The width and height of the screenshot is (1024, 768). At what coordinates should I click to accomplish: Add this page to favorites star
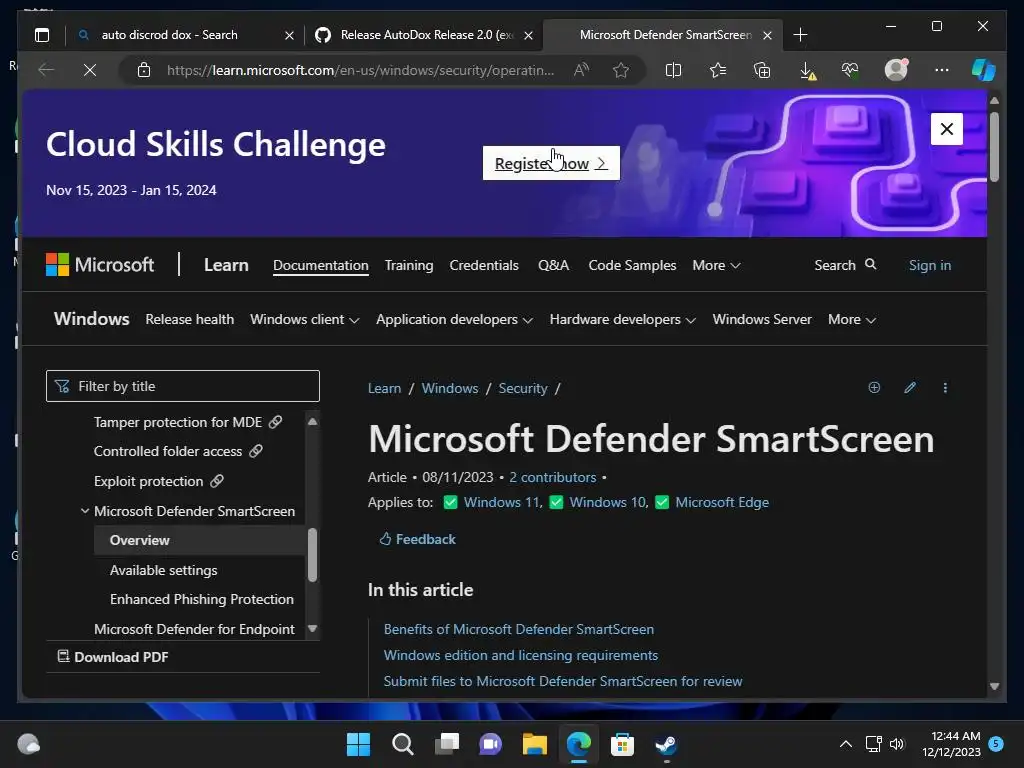(x=620, y=70)
